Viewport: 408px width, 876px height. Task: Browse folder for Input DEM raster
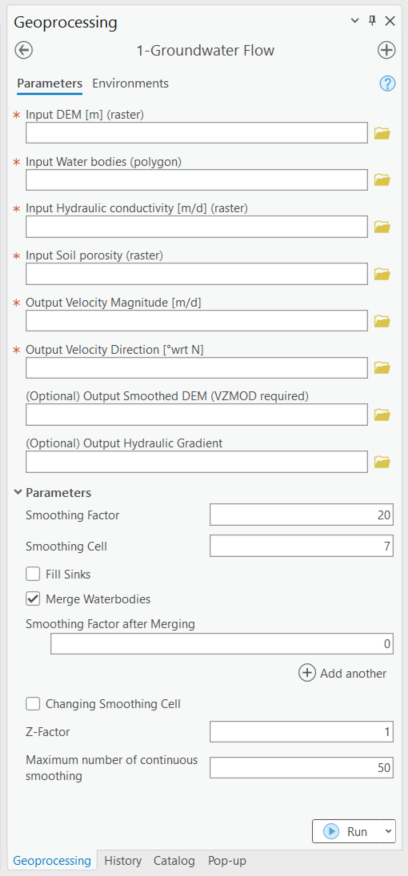382,134
